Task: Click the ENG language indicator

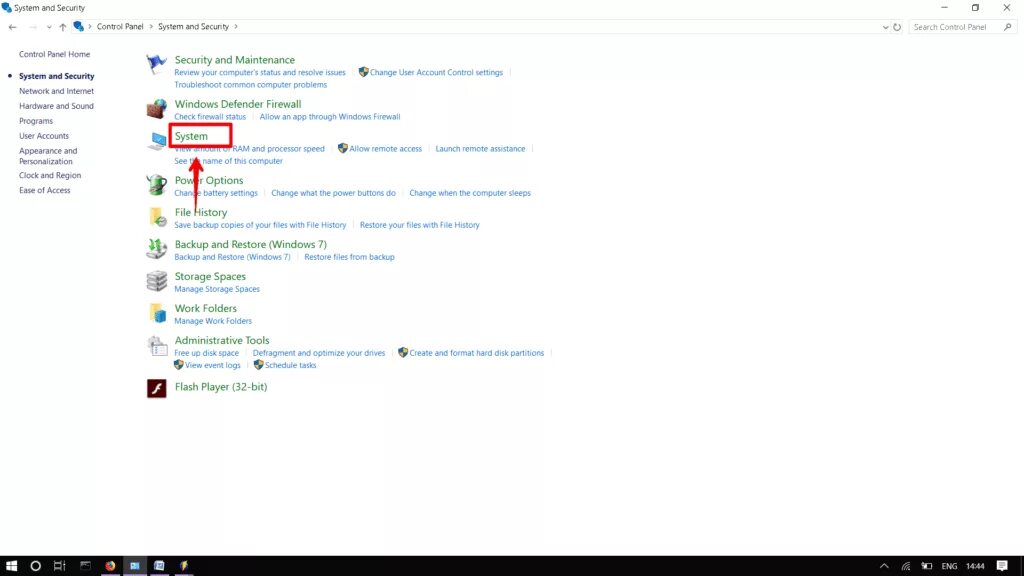Action: [949, 566]
